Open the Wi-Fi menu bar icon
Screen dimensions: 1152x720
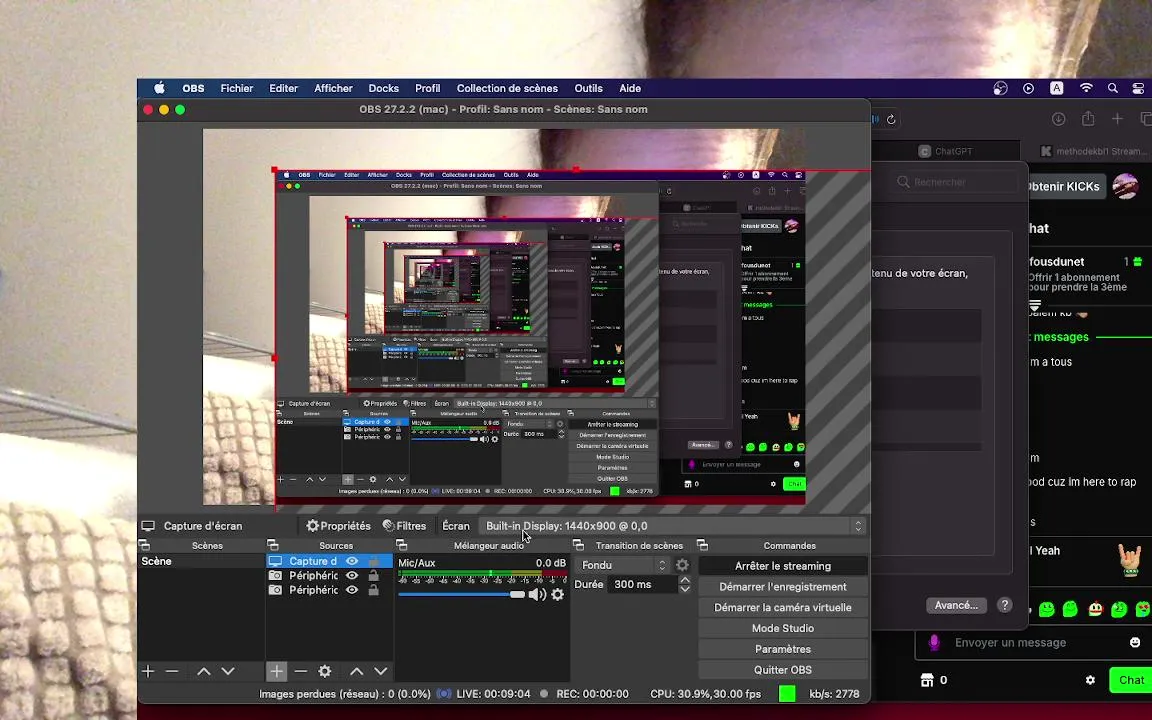point(1086,88)
